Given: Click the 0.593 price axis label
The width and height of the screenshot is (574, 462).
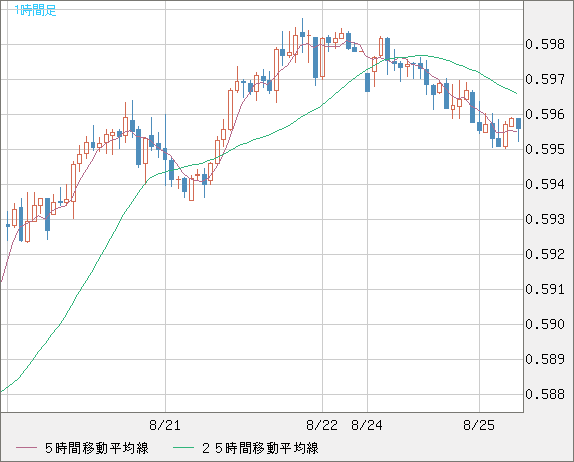Looking at the screenshot, I should (545, 219).
